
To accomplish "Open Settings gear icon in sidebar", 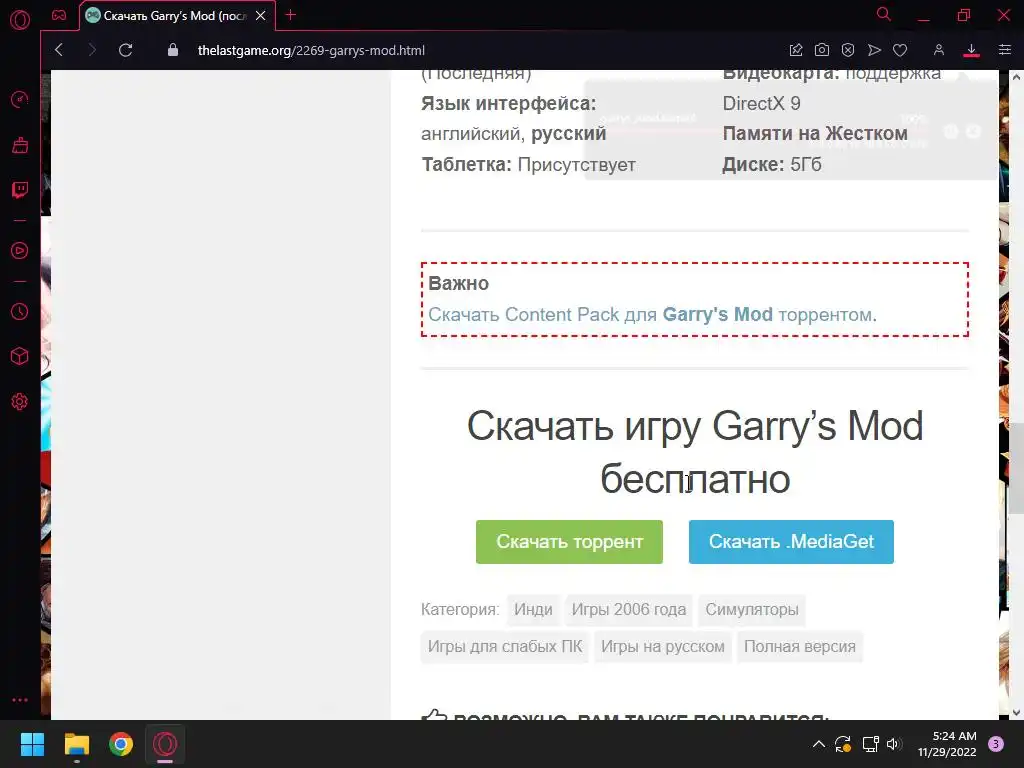I will click(20, 402).
